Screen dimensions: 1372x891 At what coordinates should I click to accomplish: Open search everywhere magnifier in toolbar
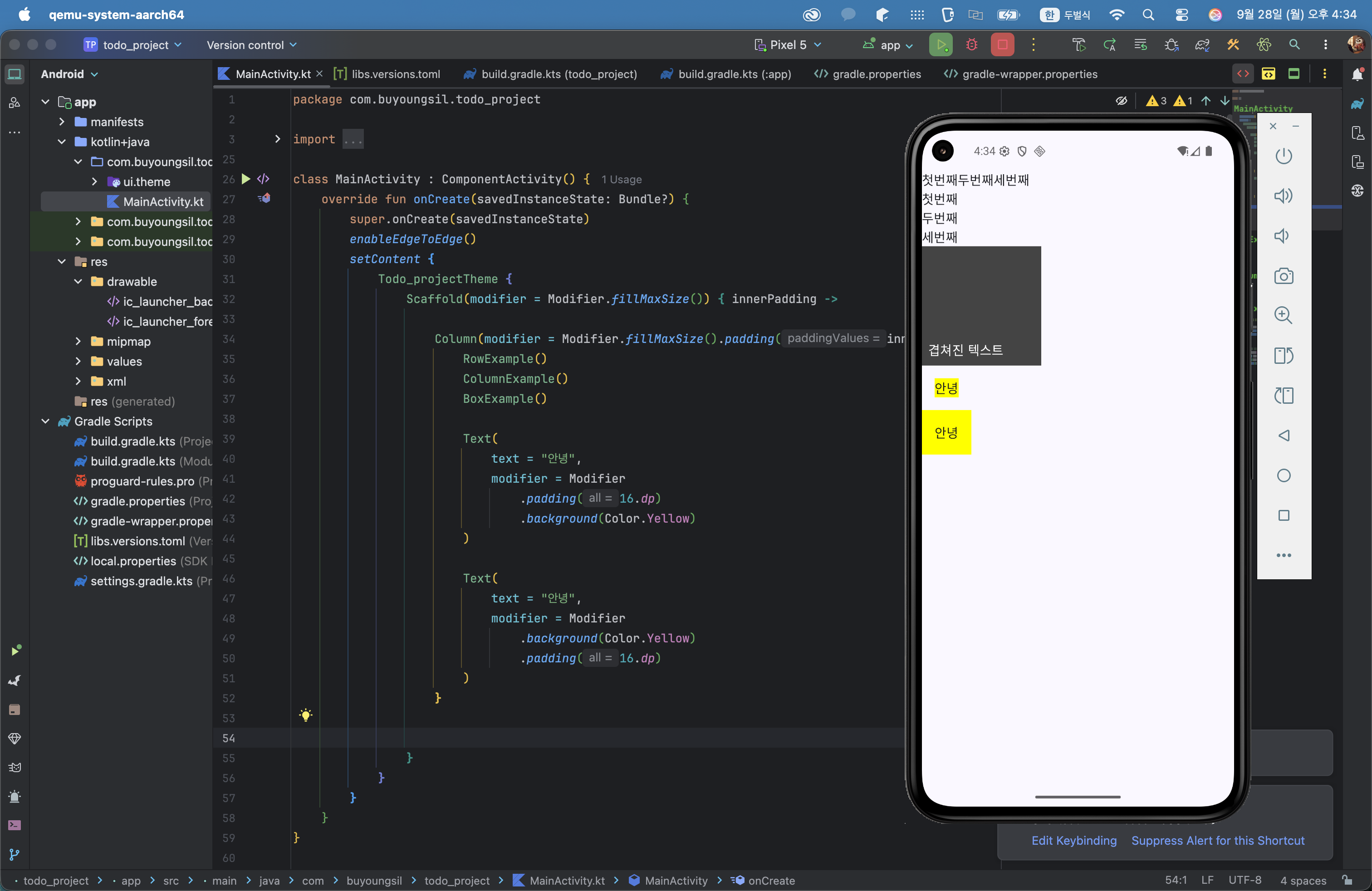pos(1294,45)
